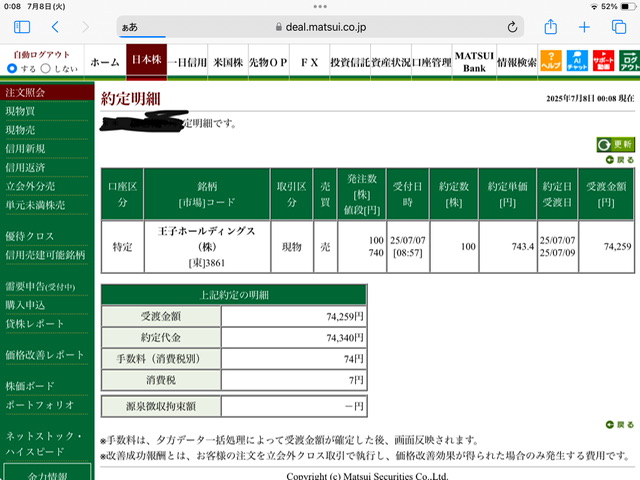Screen dimensions: 640x480
Task: Select 現物買 in sidebar
Action: (x=20, y=111)
